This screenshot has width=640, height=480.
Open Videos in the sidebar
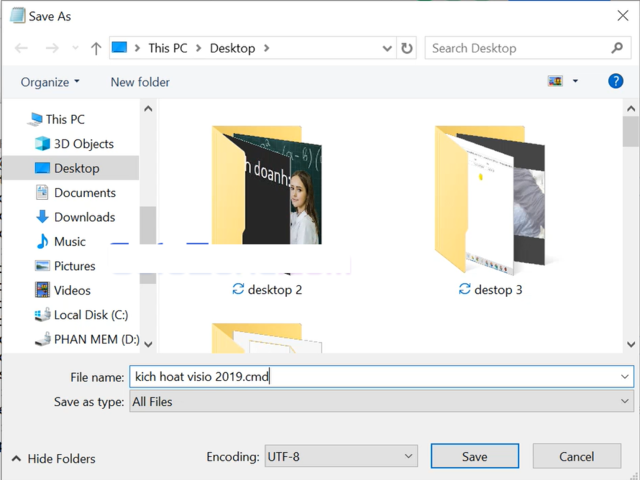63,290
